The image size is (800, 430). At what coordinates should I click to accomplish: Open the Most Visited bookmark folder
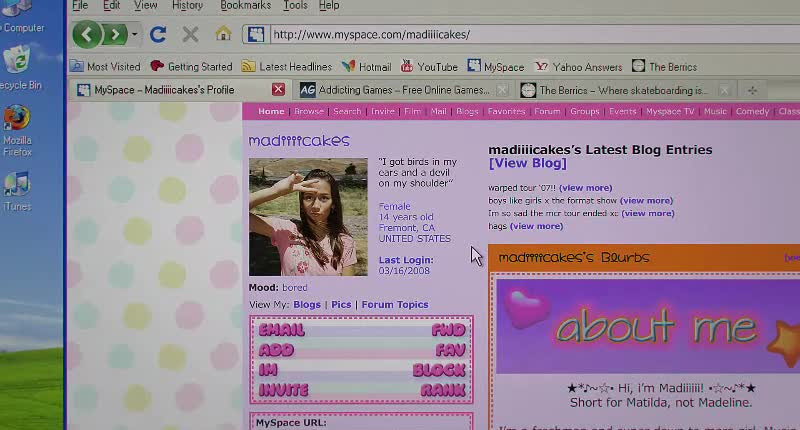click(x=106, y=66)
